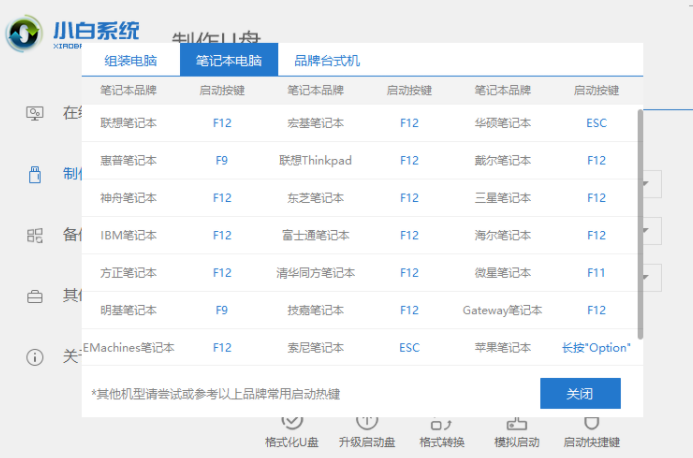
Task: Click the F11 hotkey for 微星笔记本
Action: point(596,273)
